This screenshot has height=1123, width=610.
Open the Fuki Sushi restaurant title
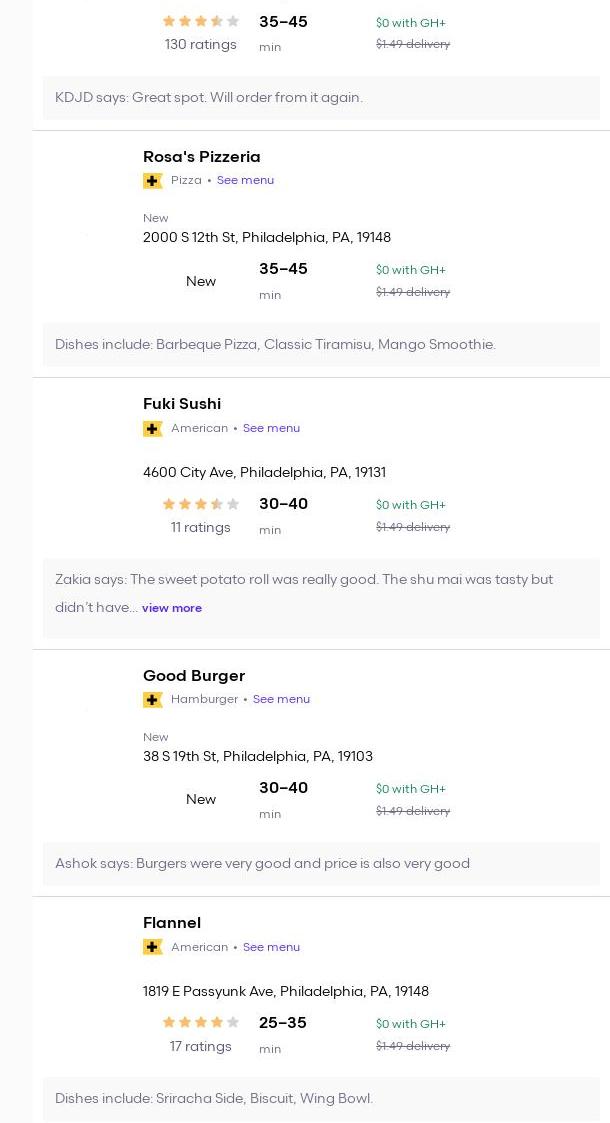click(x=182, y=404)
